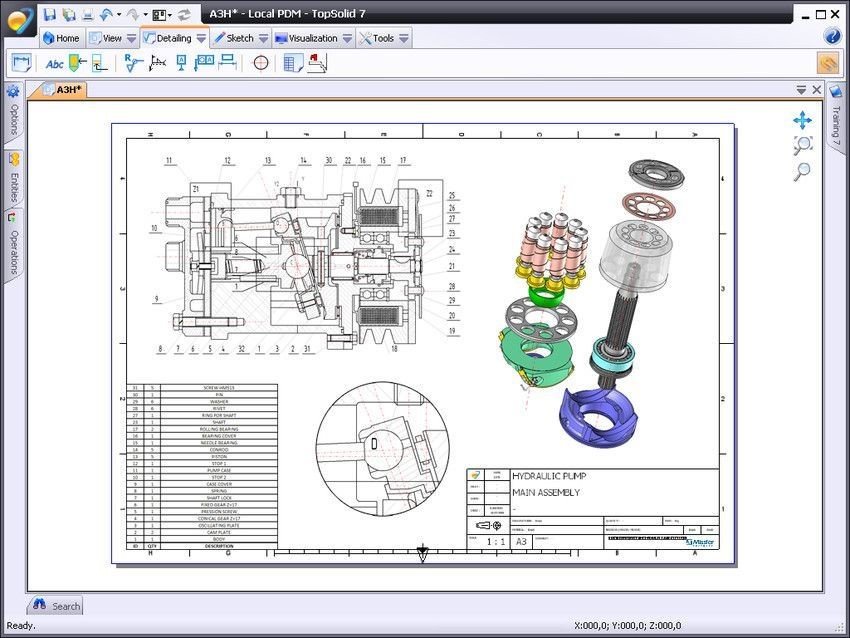This screenshot has width=850, height=638.
Task: Select the Detailing tab
Action: click(x=168, y=38)
